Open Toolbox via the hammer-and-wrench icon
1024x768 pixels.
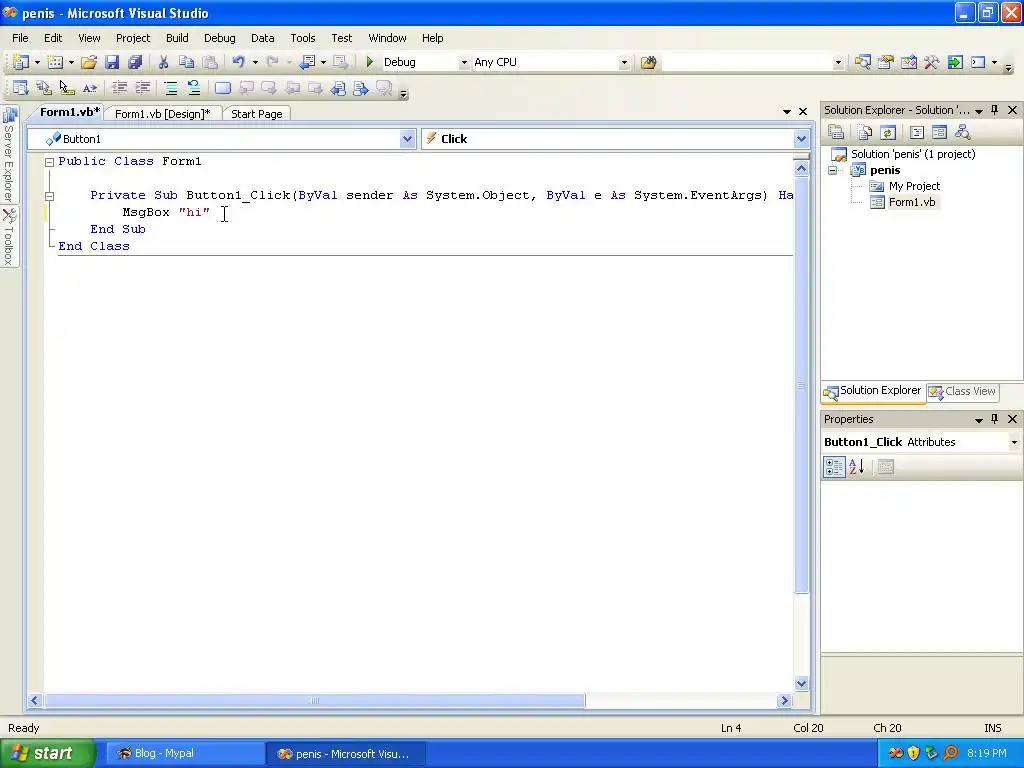click(932, 62)
